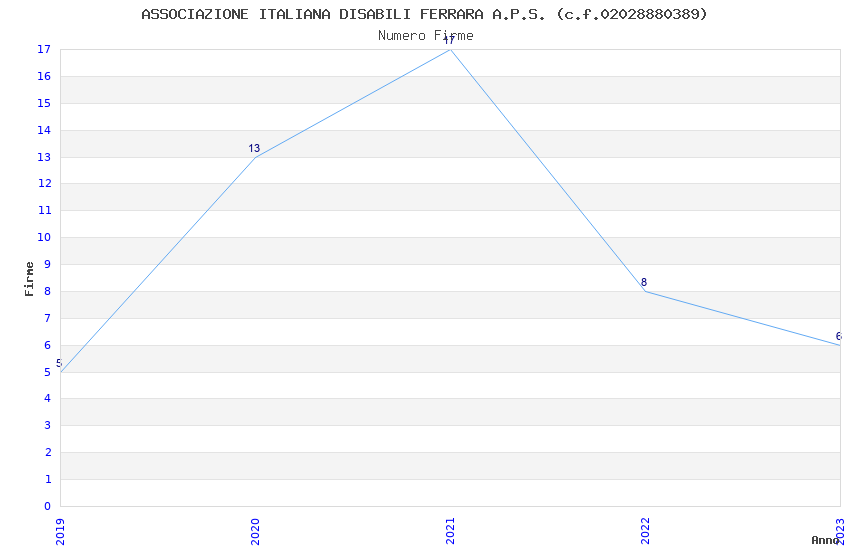Click the y-axis value 13
This screenshot has width=850, height=550.
[44, 157]
